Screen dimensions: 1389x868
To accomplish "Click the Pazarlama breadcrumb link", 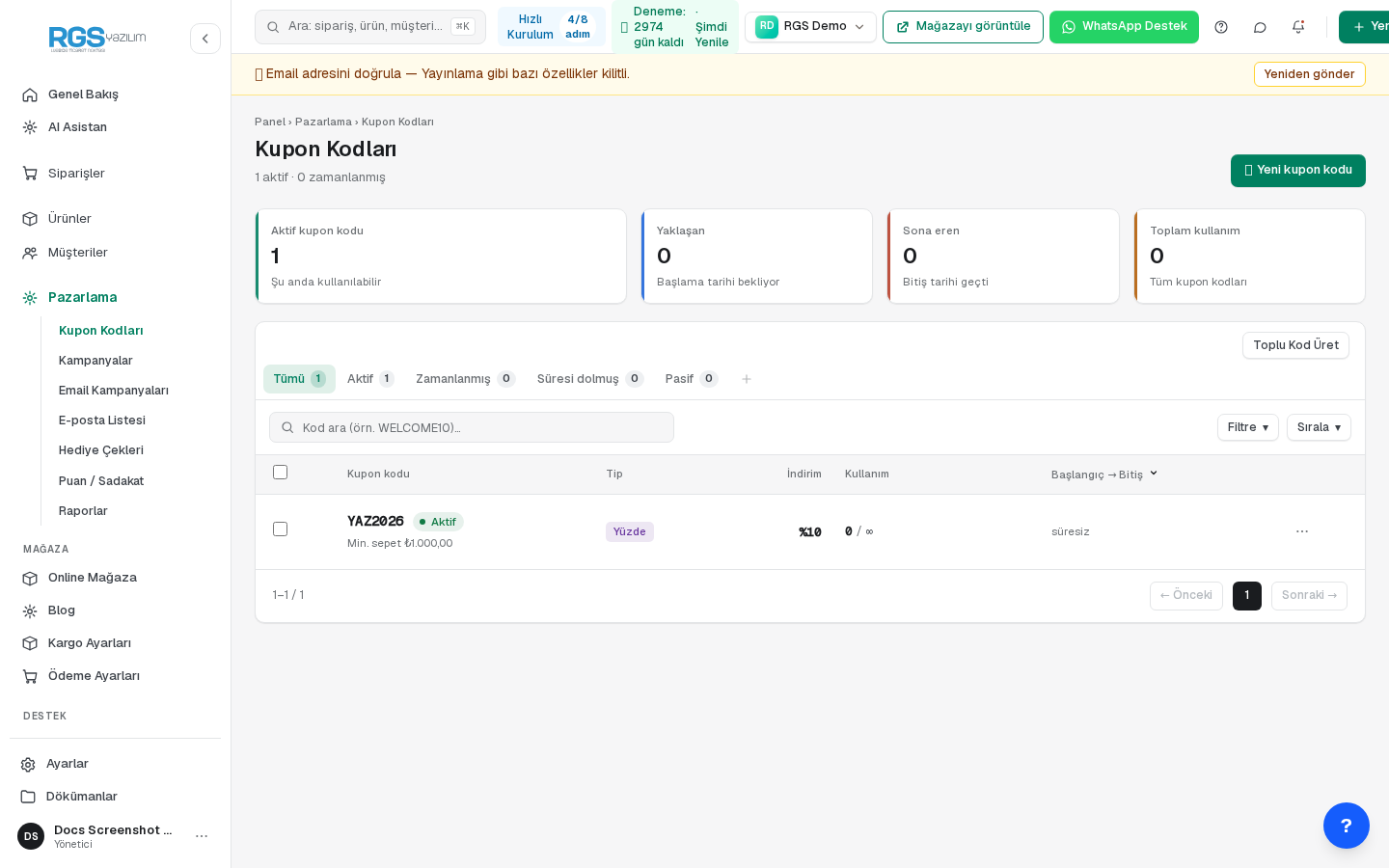I will (323, 122).
